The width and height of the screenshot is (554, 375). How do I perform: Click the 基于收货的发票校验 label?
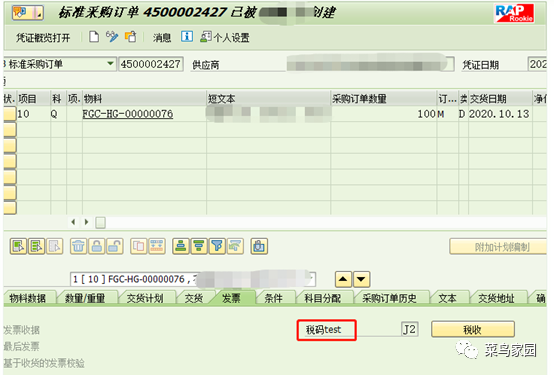click(x=44, y=363)
